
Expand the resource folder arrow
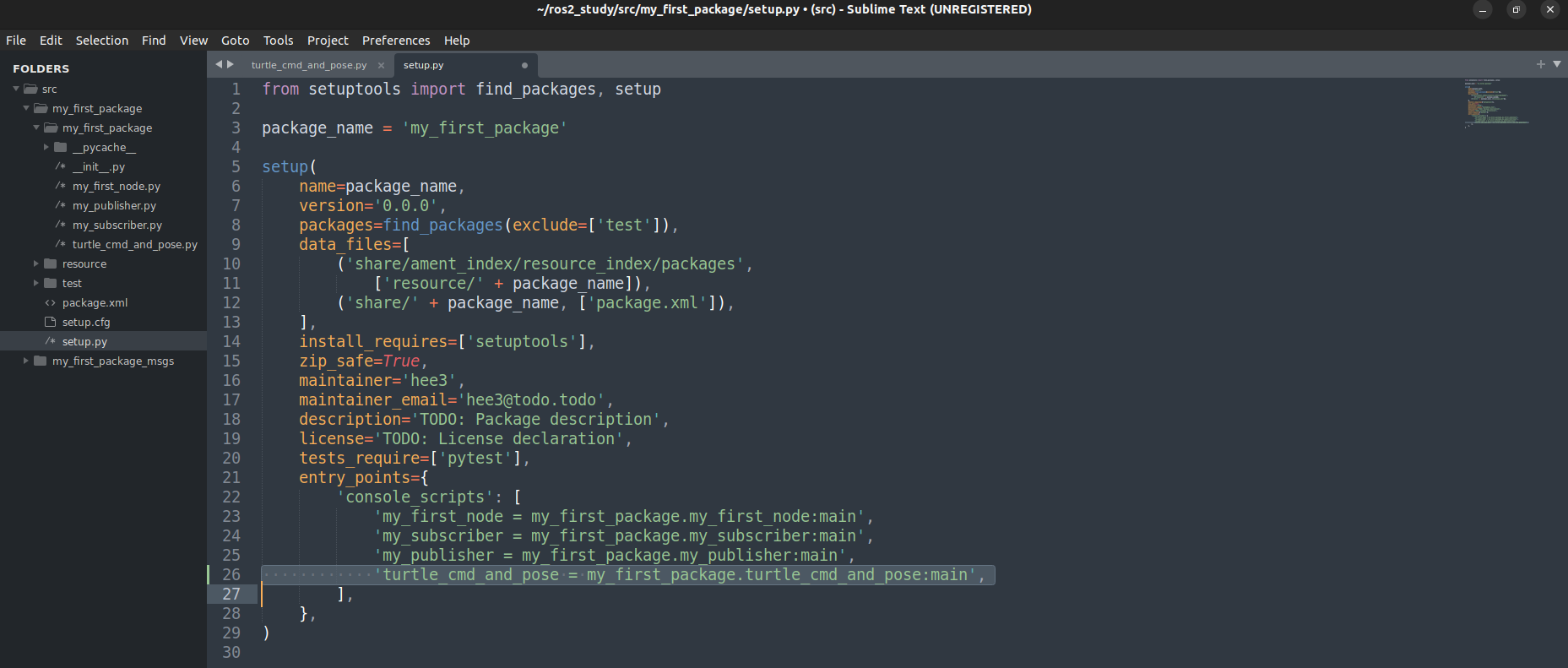(x=36, y=263)
